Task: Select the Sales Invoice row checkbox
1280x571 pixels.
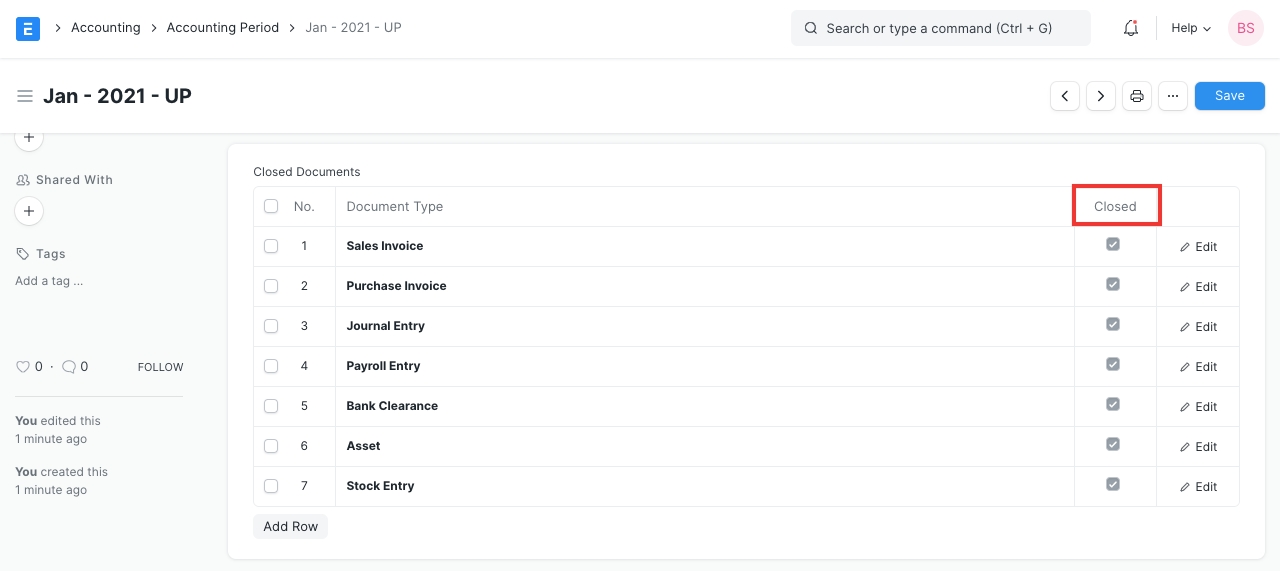Action: pos(271,246)
